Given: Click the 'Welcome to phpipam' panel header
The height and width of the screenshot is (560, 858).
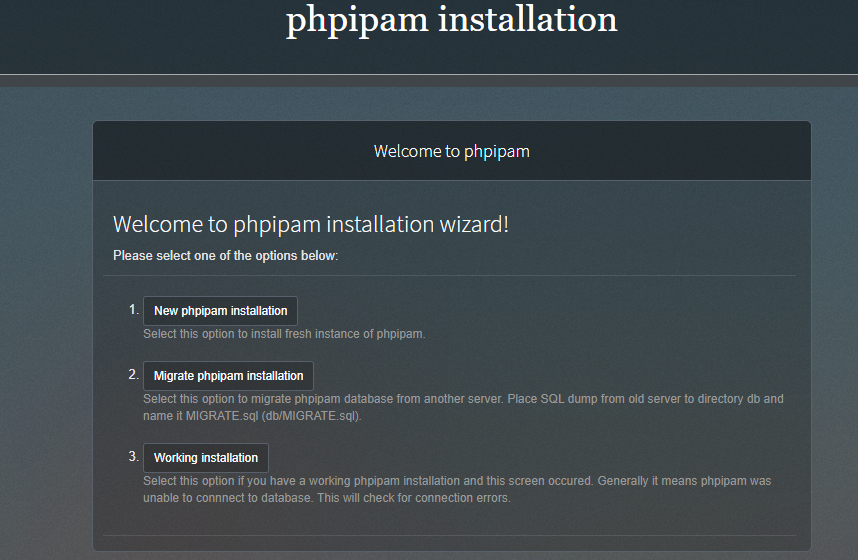Looking at the screenshot, I should [451, 151].
